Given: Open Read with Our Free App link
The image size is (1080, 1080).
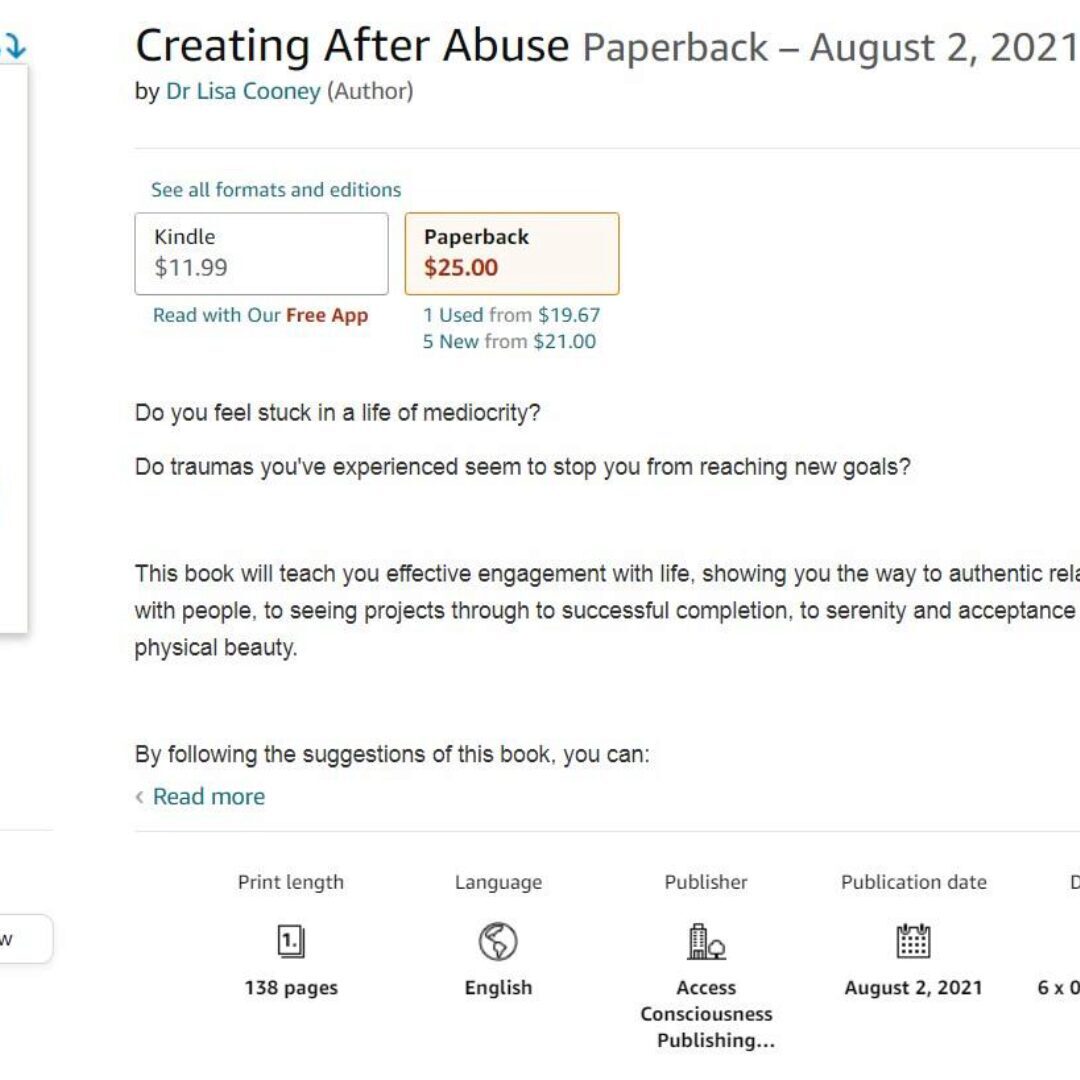Looking at the screenshot, I should point(260,315).
